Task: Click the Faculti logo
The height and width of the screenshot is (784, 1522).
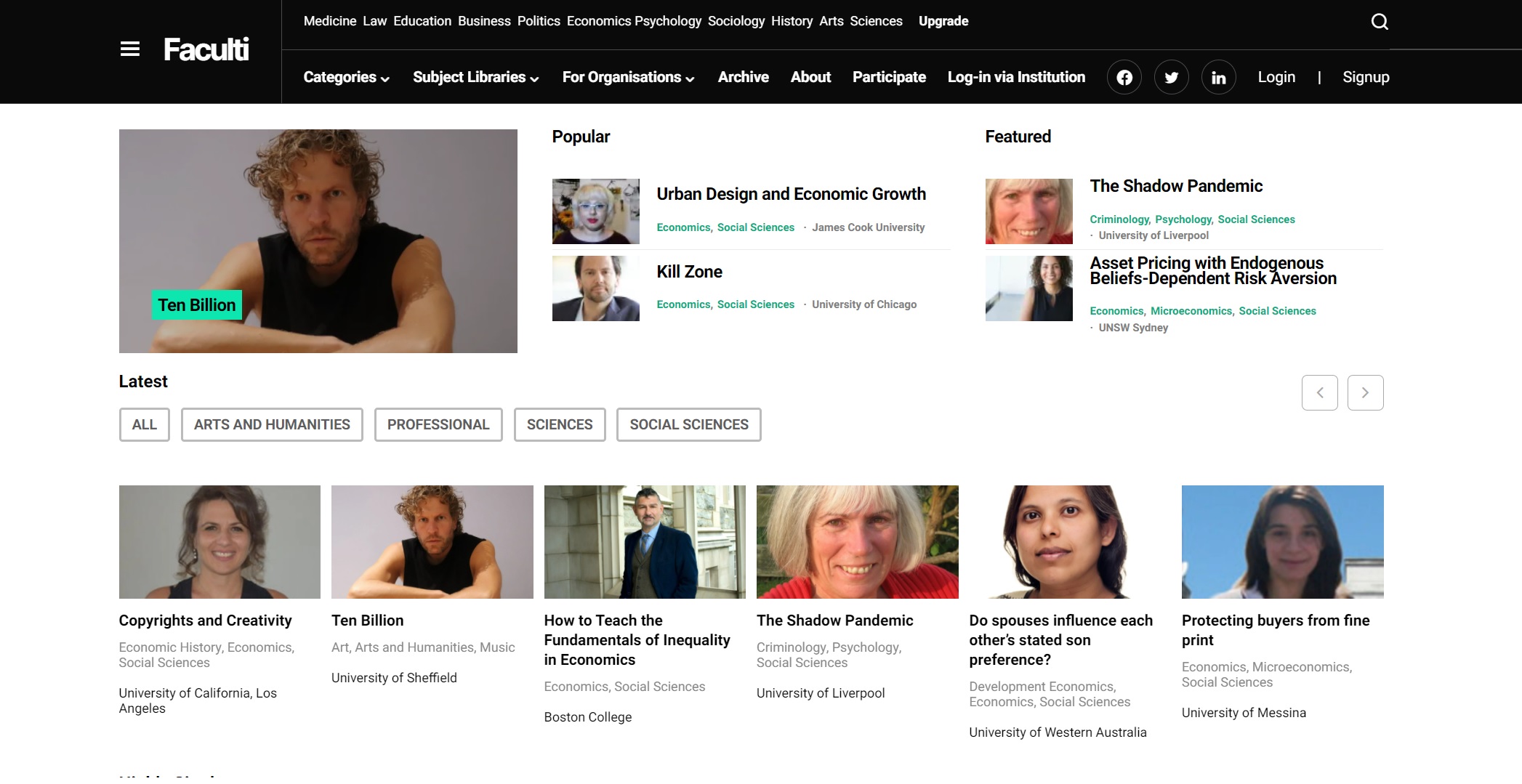Action: (x=206, y=49)
